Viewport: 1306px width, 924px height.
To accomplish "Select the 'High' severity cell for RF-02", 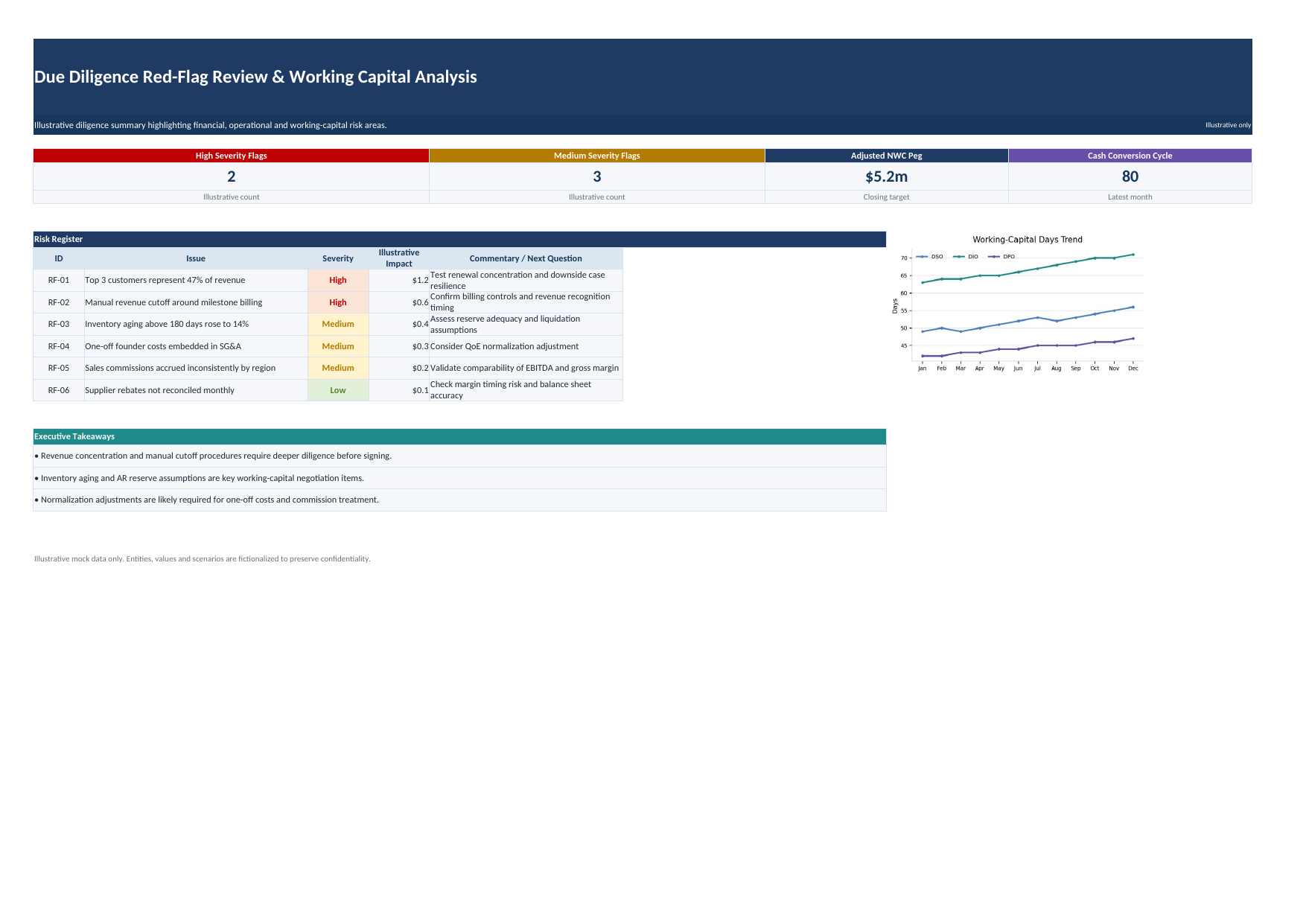I will (338, 302).
